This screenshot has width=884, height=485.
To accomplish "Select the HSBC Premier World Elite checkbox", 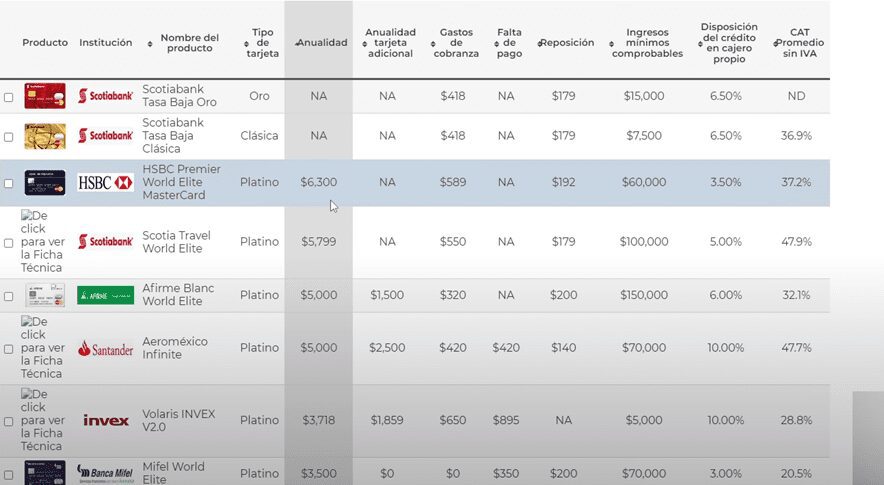I will (x=9, y=184).
